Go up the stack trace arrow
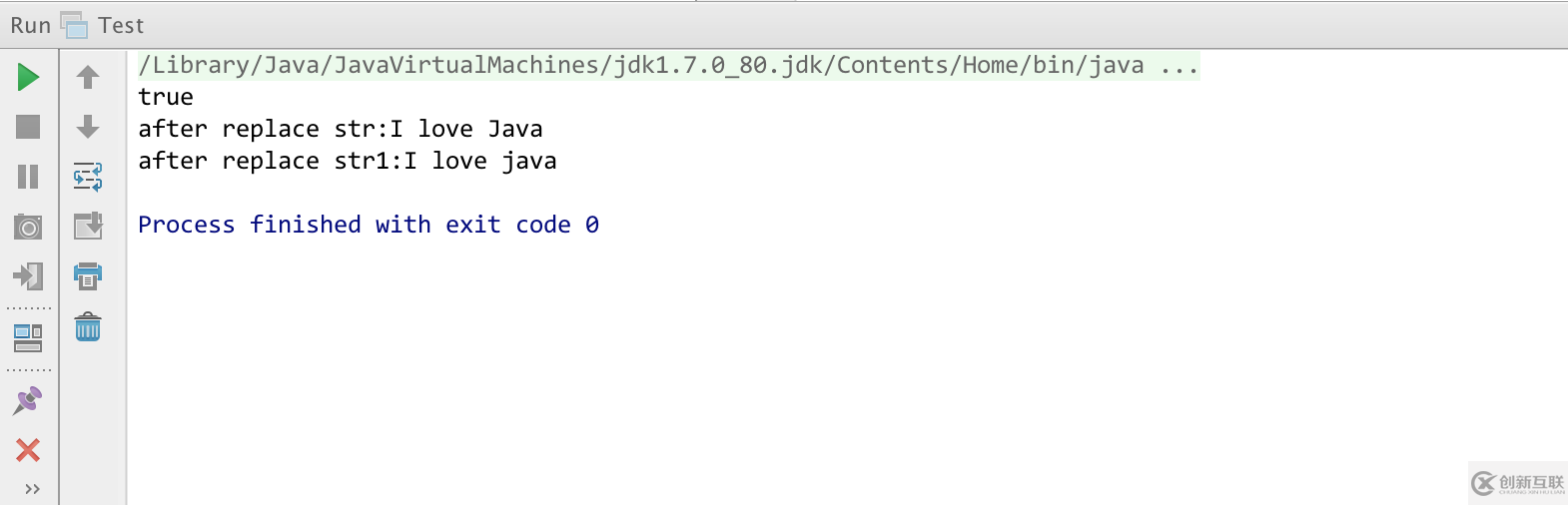This screenshot has width=1568, height=505. pyautogui.click(x=88, y=77)
